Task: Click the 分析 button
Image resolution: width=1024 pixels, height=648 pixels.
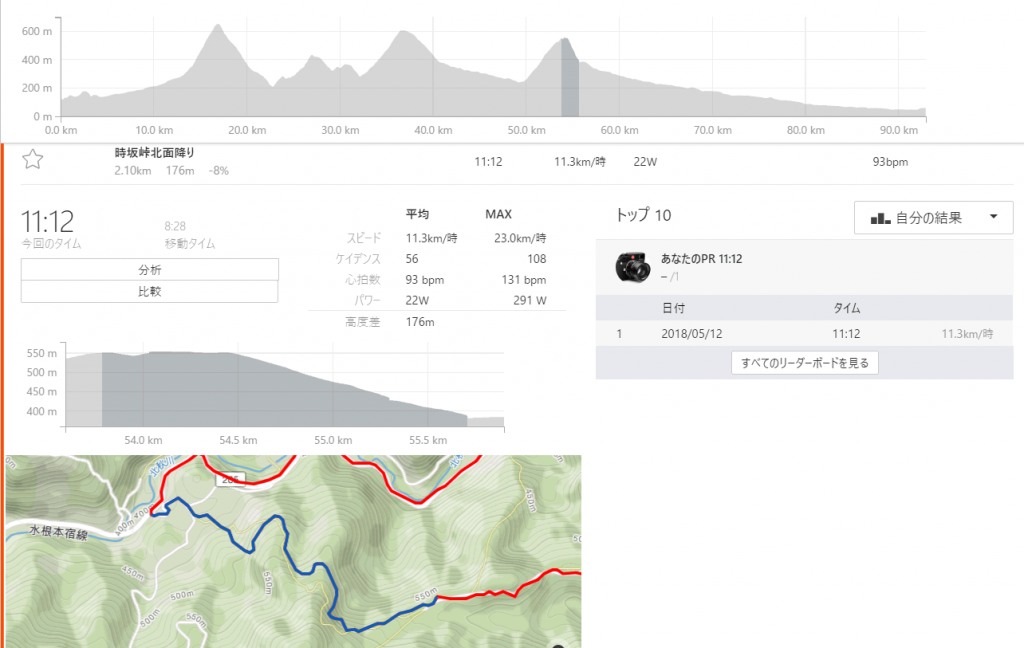Action: [x=149, y=269]
